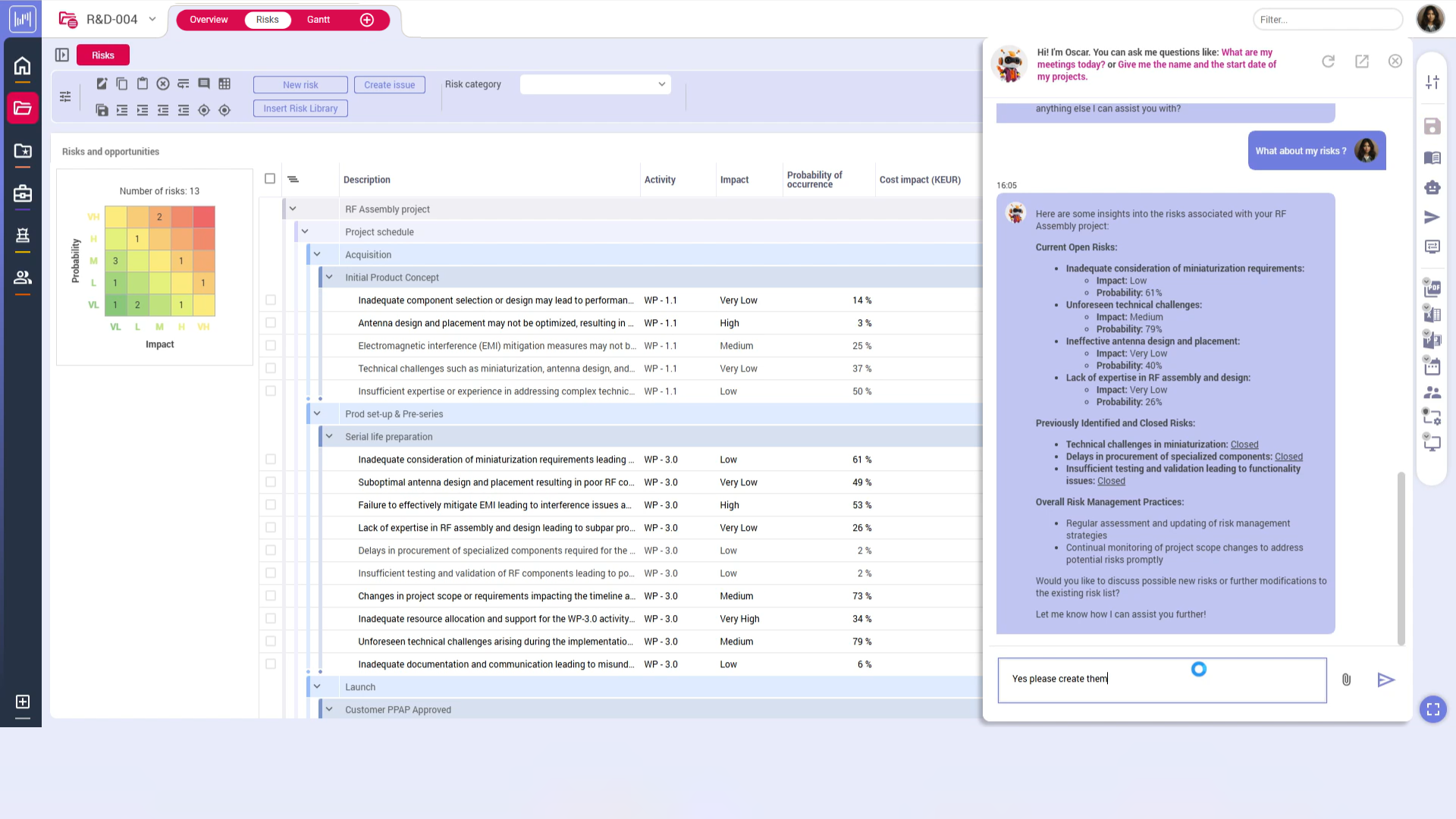Check the box for the Antenna design risk row
This screenshot has width=1456, height=819.
coord(271,323)
